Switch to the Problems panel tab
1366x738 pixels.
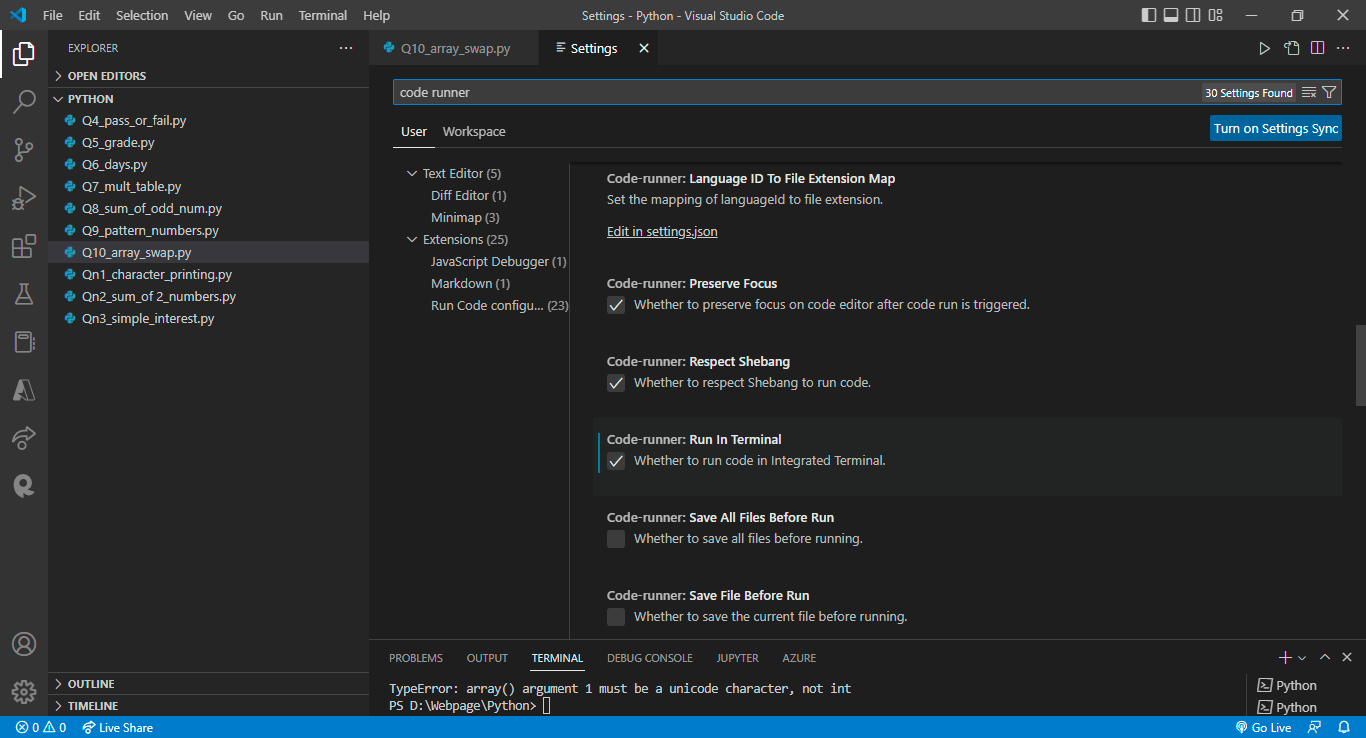[416, 658]
